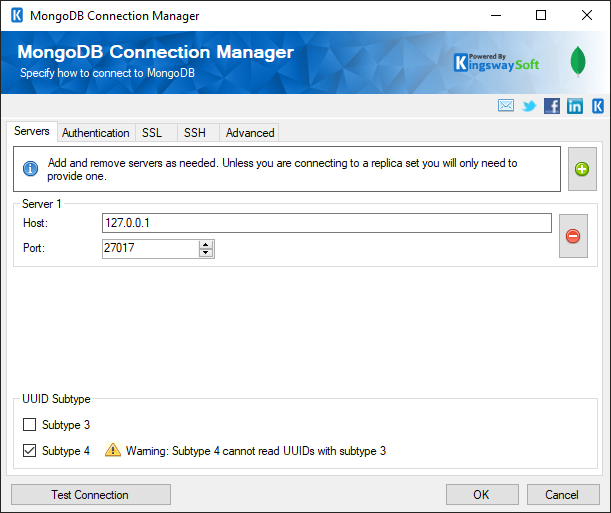Open the Facebook icon

tap(552, 106)
